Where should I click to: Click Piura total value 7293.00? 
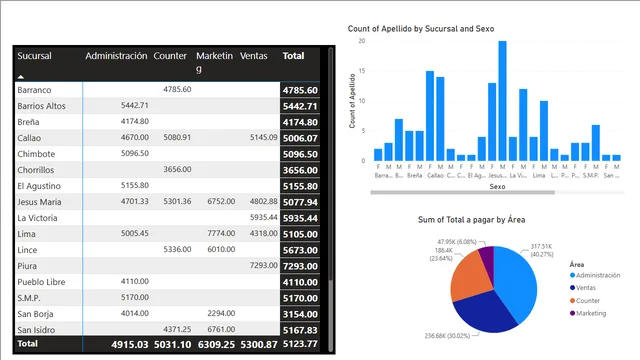click(300, 266)
